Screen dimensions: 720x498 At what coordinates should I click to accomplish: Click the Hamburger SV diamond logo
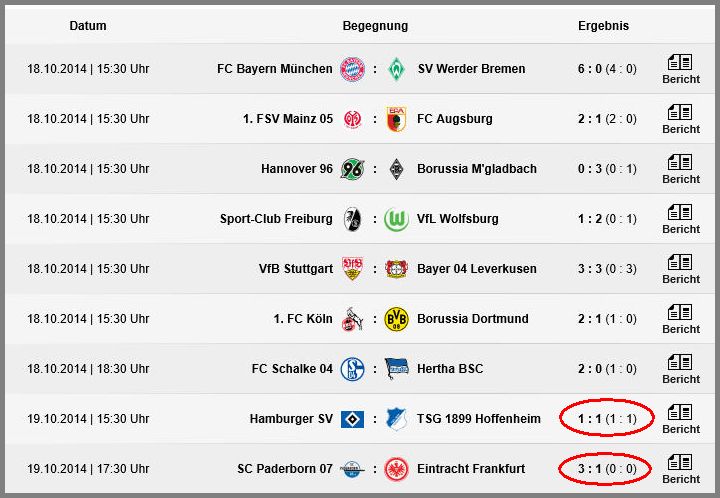(x=352, y=419)
